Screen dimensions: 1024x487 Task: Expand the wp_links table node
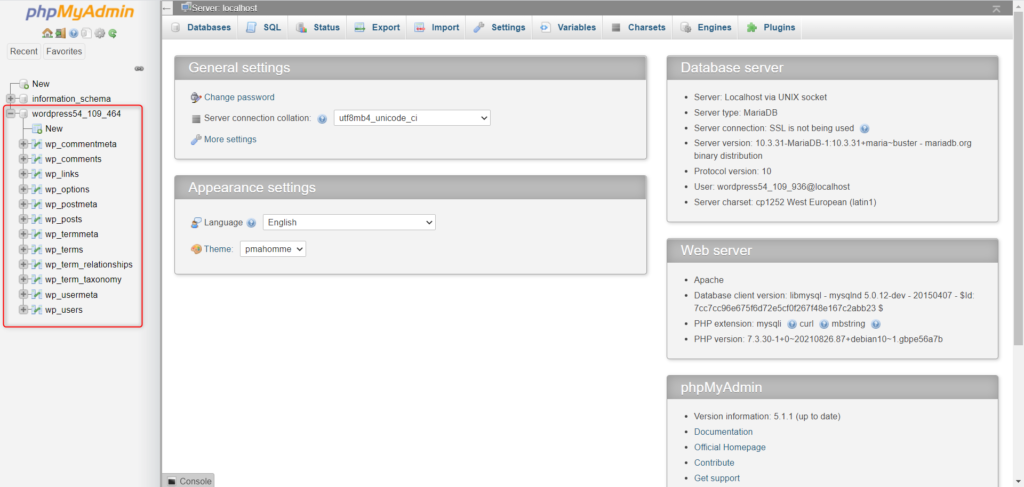[x=24, y=174]
